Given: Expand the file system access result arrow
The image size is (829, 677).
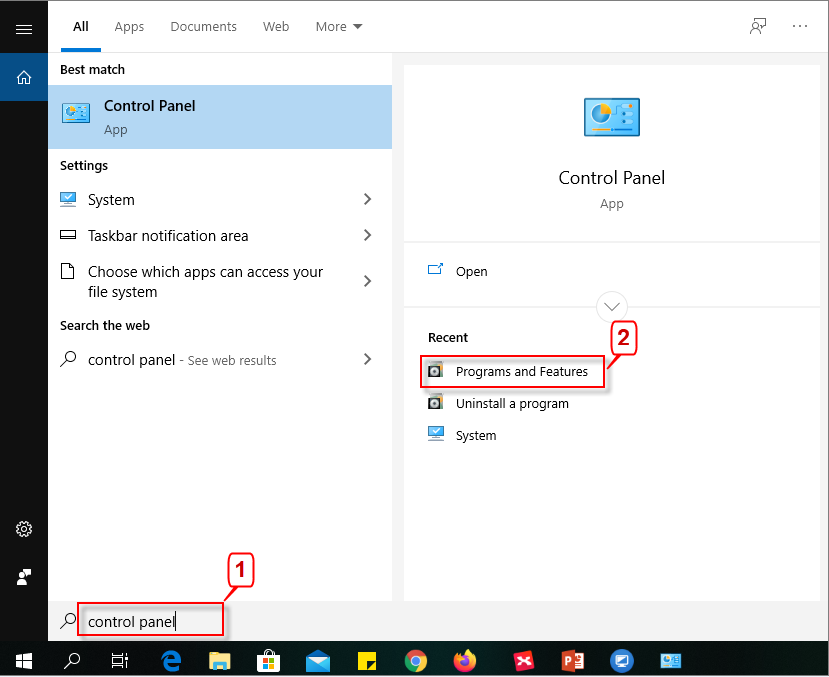Looking at the screenshot, I should (x=367, y=281).
